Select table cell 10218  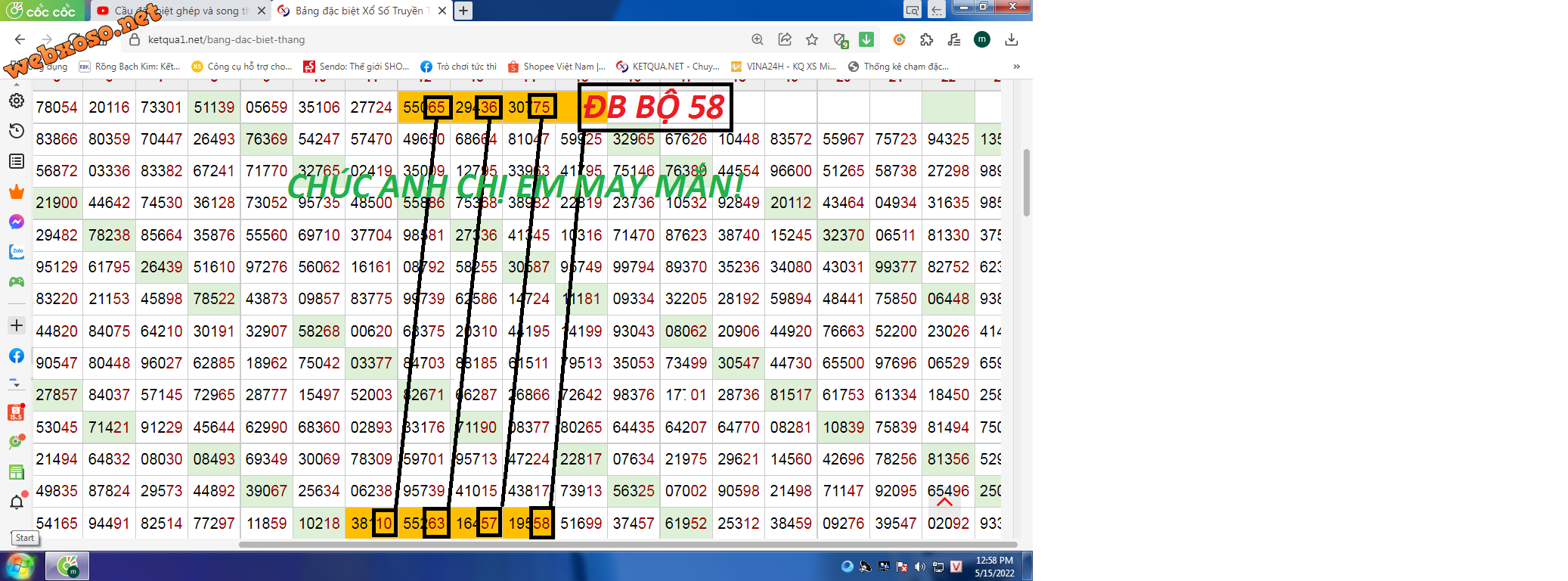point(319,524)
